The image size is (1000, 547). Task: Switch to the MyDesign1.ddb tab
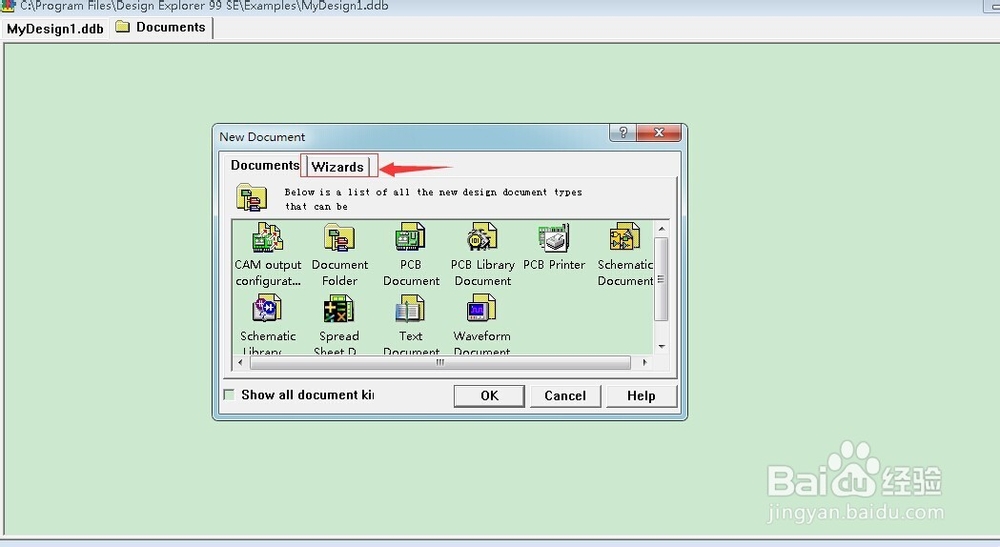[55, 29]
